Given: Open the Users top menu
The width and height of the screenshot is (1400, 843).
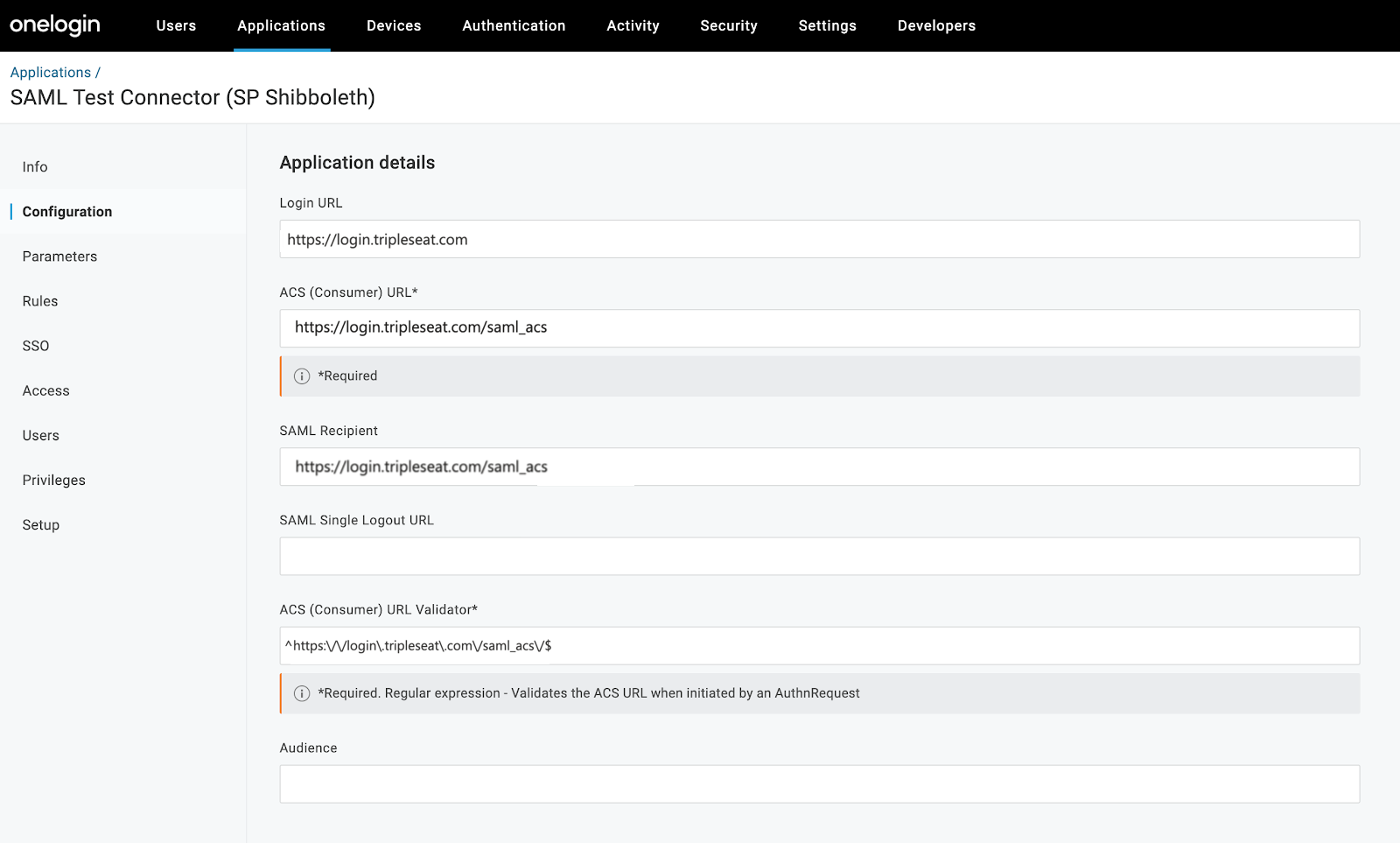Looking at the screenshot, I should (x=176, y=25).
